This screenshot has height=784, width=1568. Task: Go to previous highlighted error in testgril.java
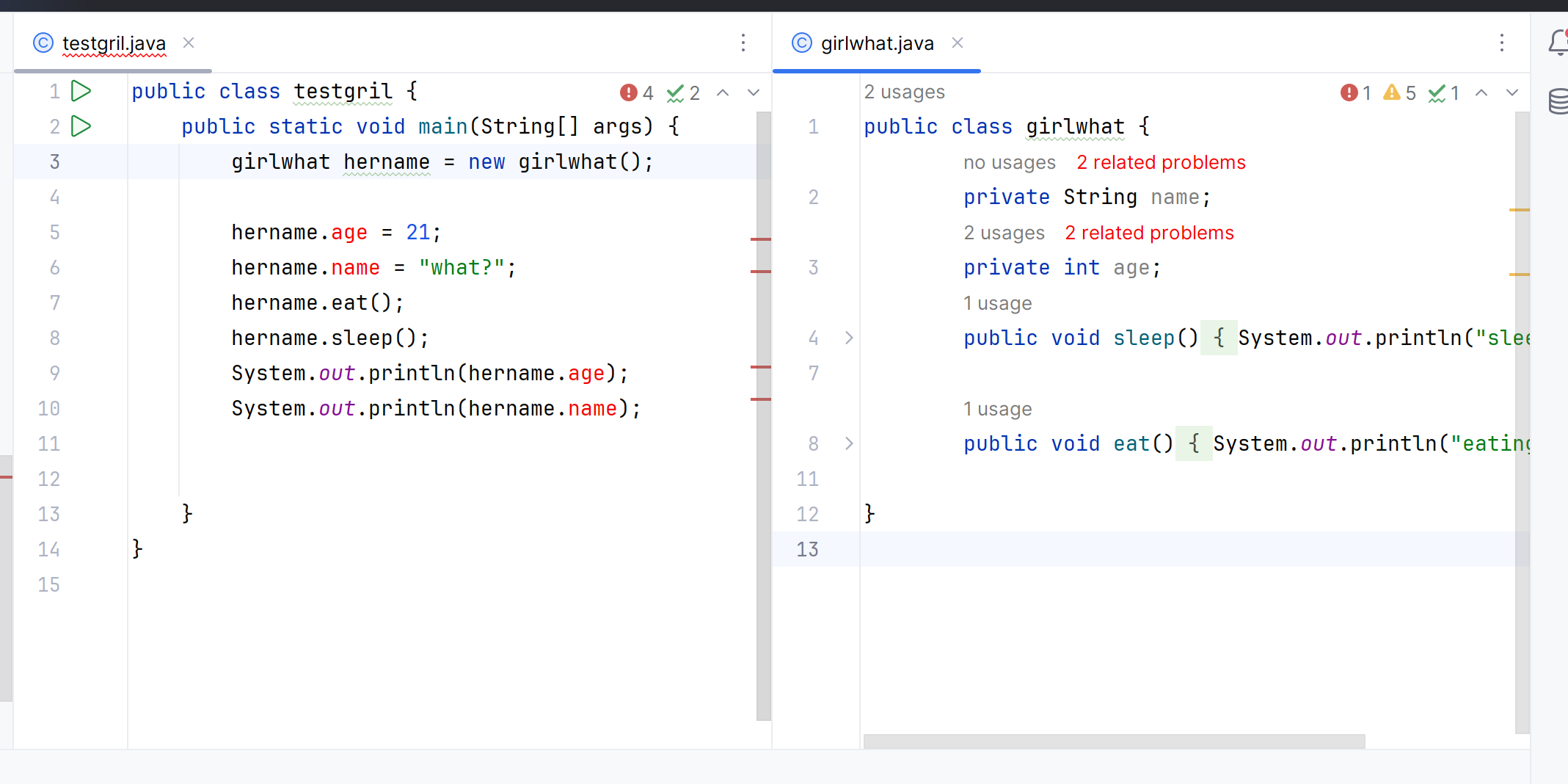coord(723,92)
